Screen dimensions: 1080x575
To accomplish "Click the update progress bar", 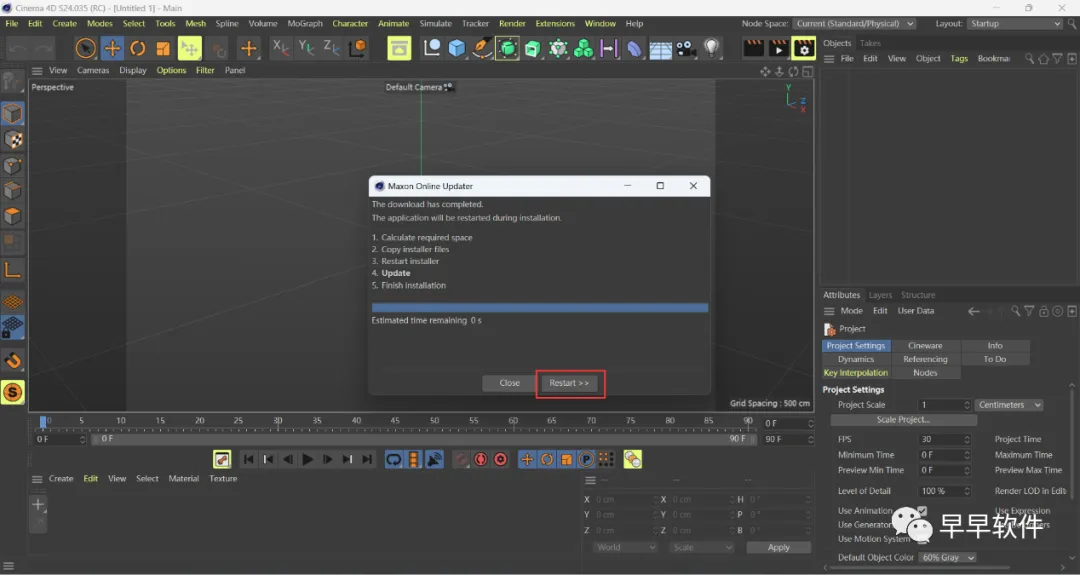I will [x=539, y=308].
